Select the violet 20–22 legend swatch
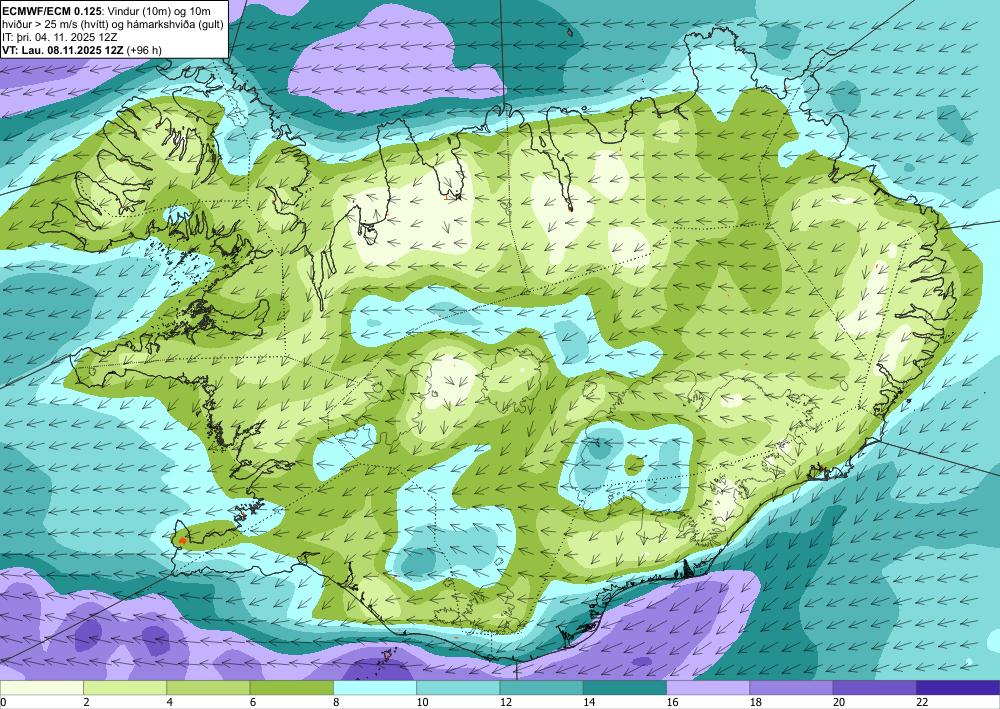Screen dimensions: 1000x709 pyautogui.click(x=875, y=688)
